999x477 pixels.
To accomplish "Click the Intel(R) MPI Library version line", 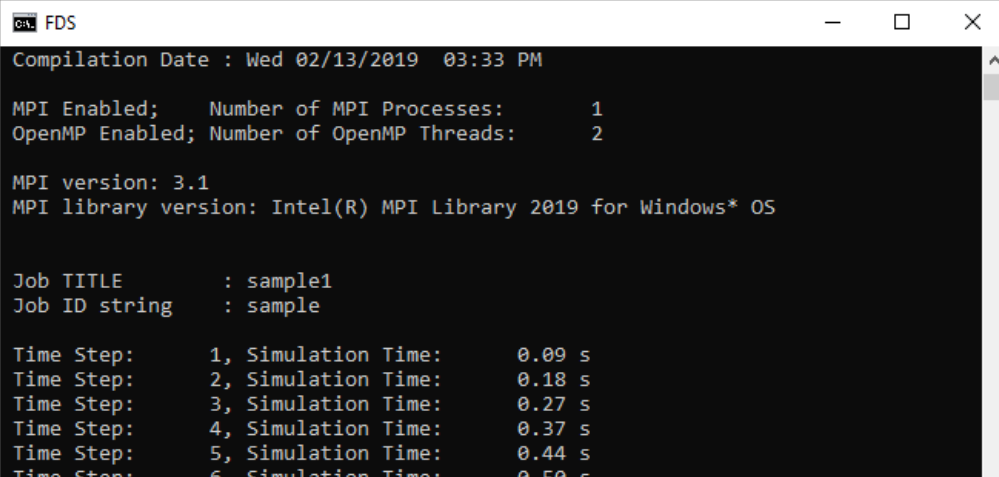I will point(394,208).
